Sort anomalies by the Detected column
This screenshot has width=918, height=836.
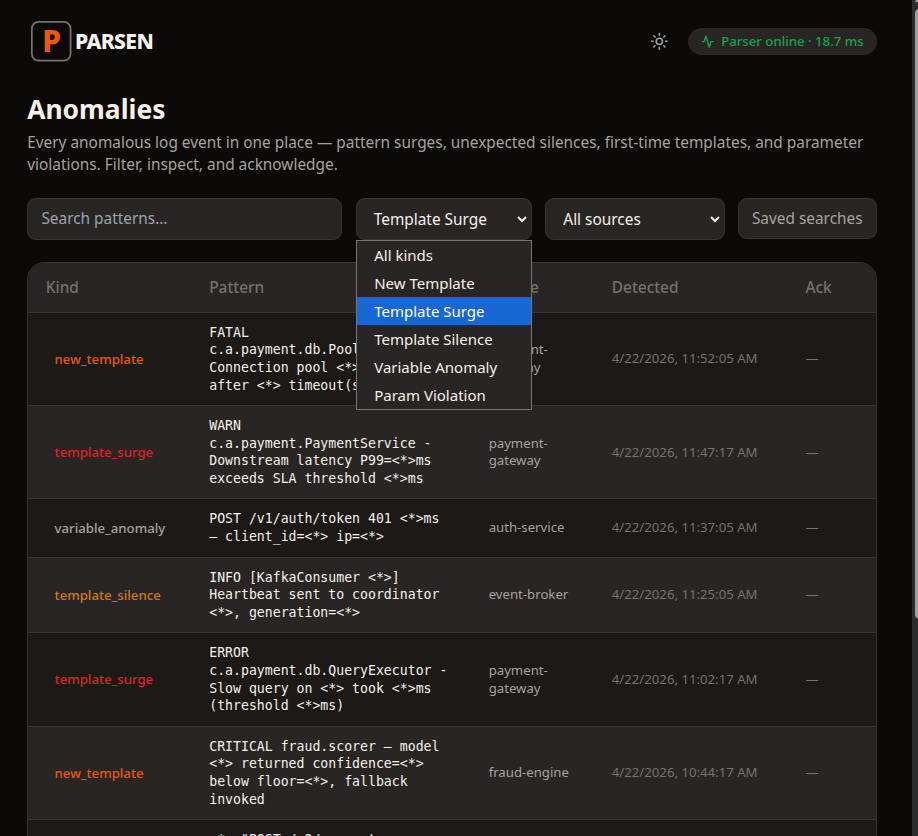click(644, 287)
